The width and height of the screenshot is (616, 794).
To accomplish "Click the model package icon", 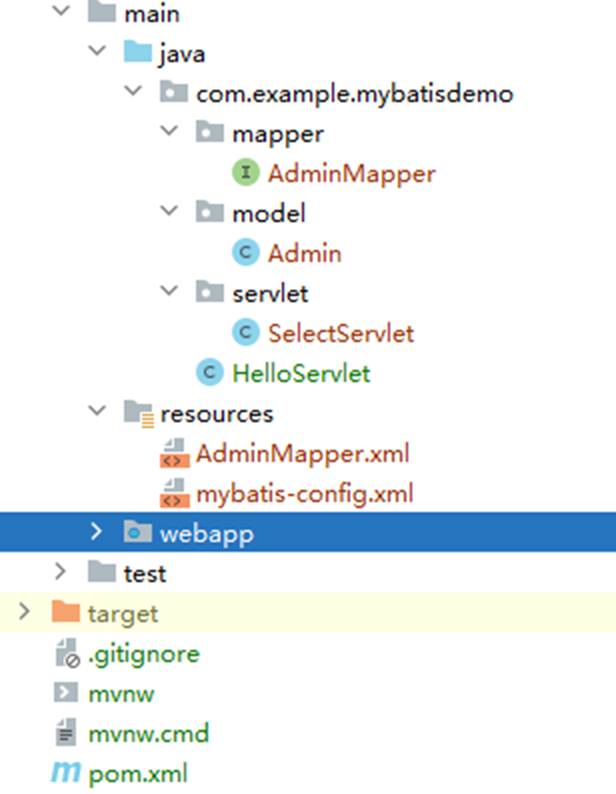I will tap(210, 212).
